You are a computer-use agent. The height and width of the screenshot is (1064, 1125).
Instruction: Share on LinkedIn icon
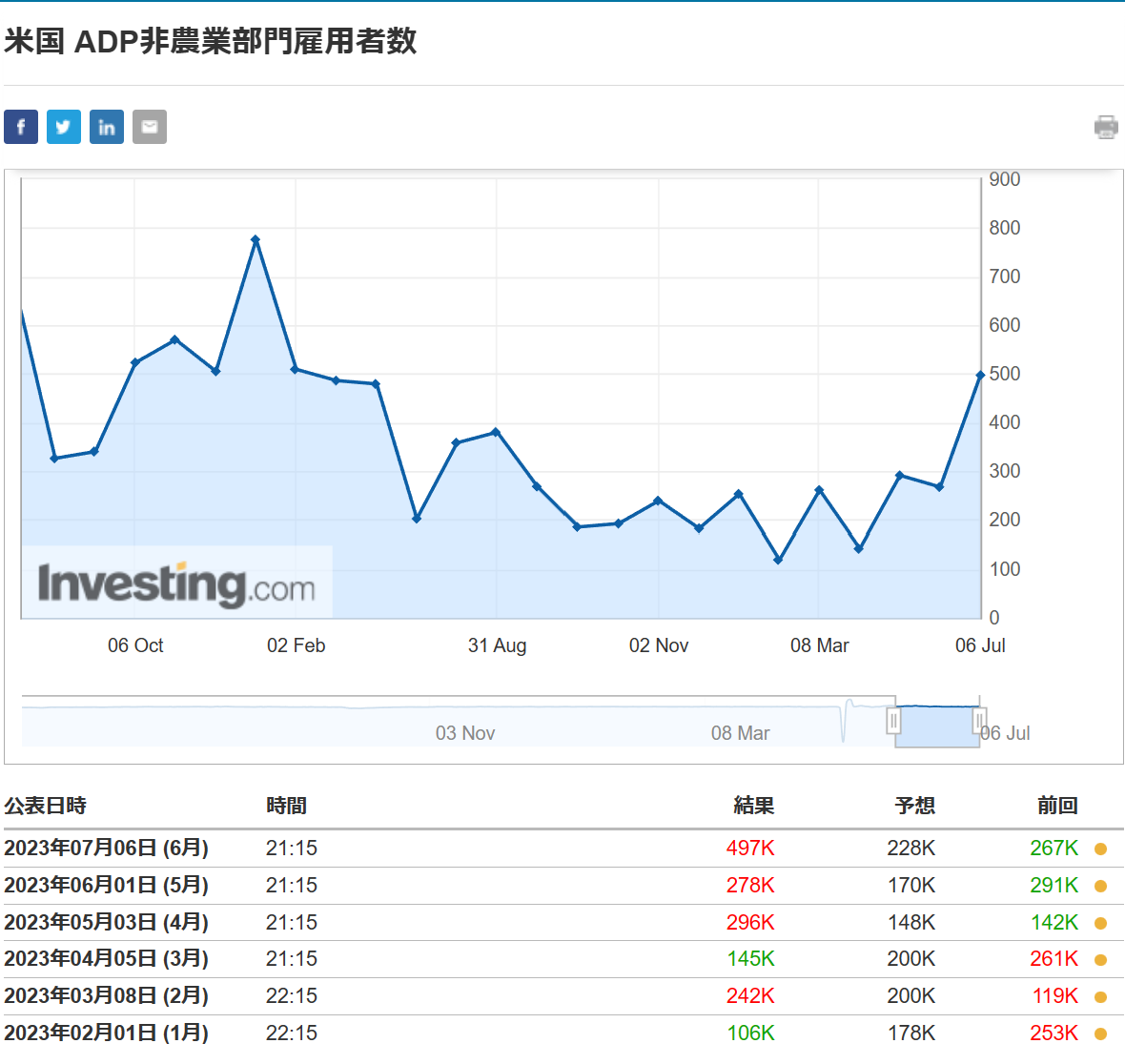pyautogui.click(x=107, y=127)
